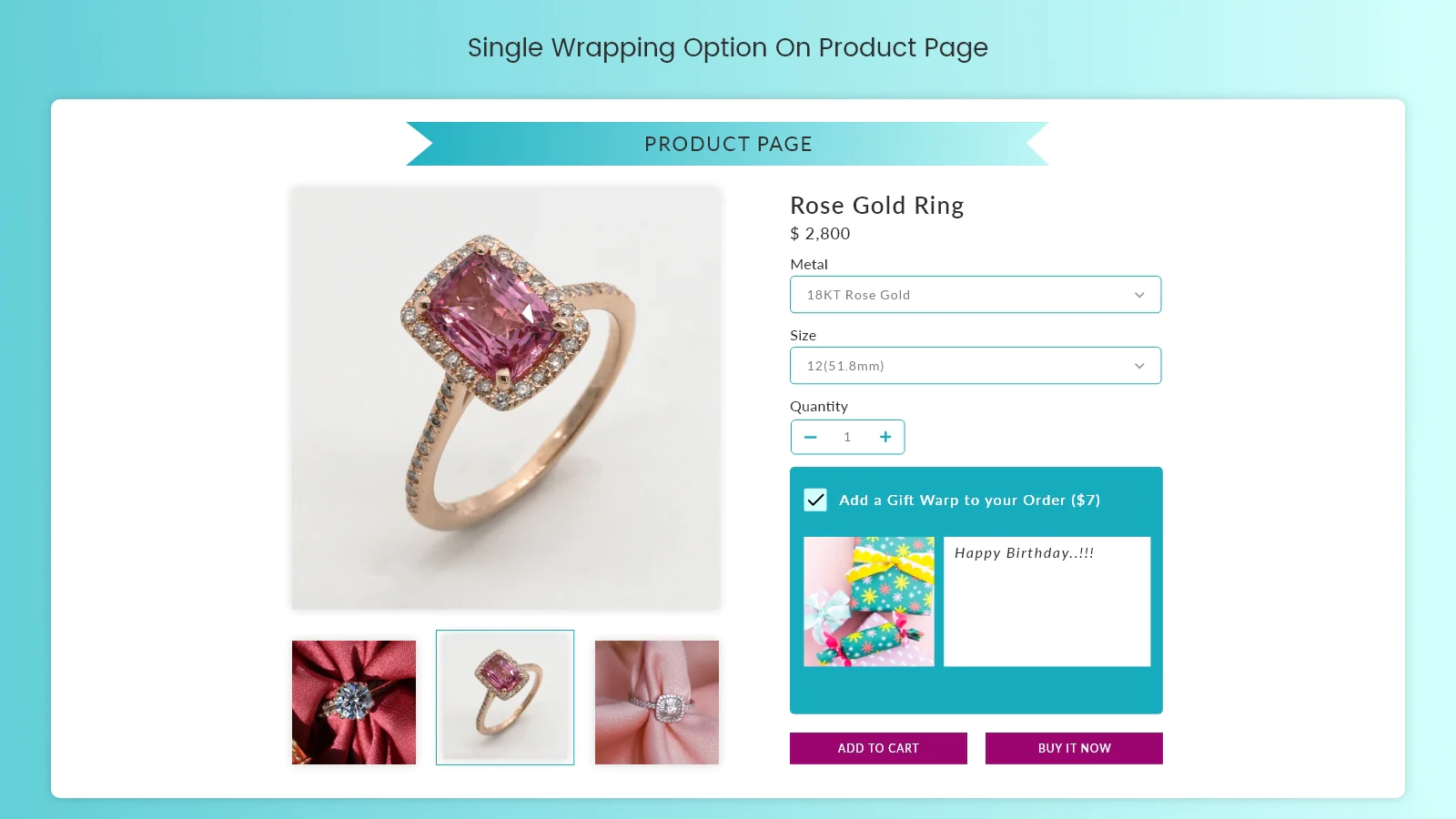Select the rose gold ring center thumbnail

(x=505, y=697)
